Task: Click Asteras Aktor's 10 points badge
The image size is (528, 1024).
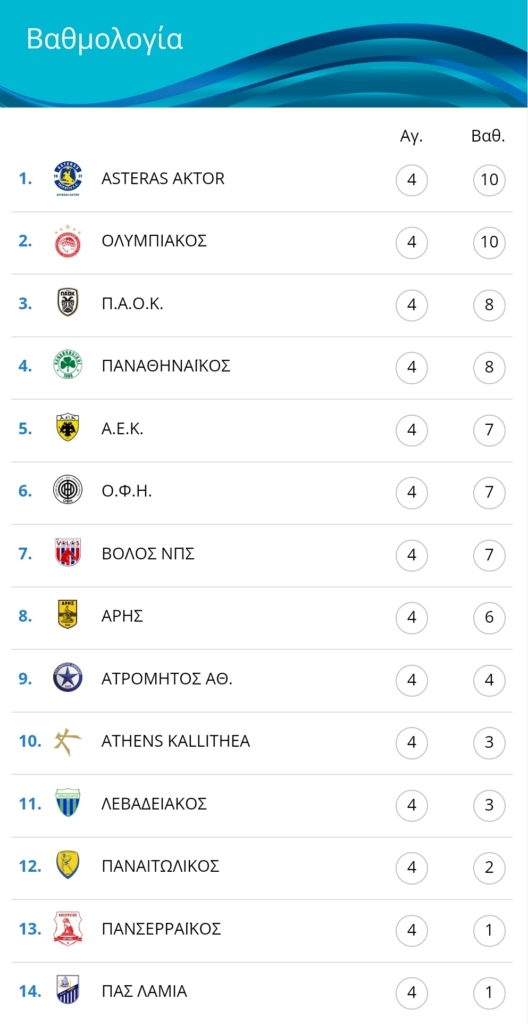Action: coord(489,180)
